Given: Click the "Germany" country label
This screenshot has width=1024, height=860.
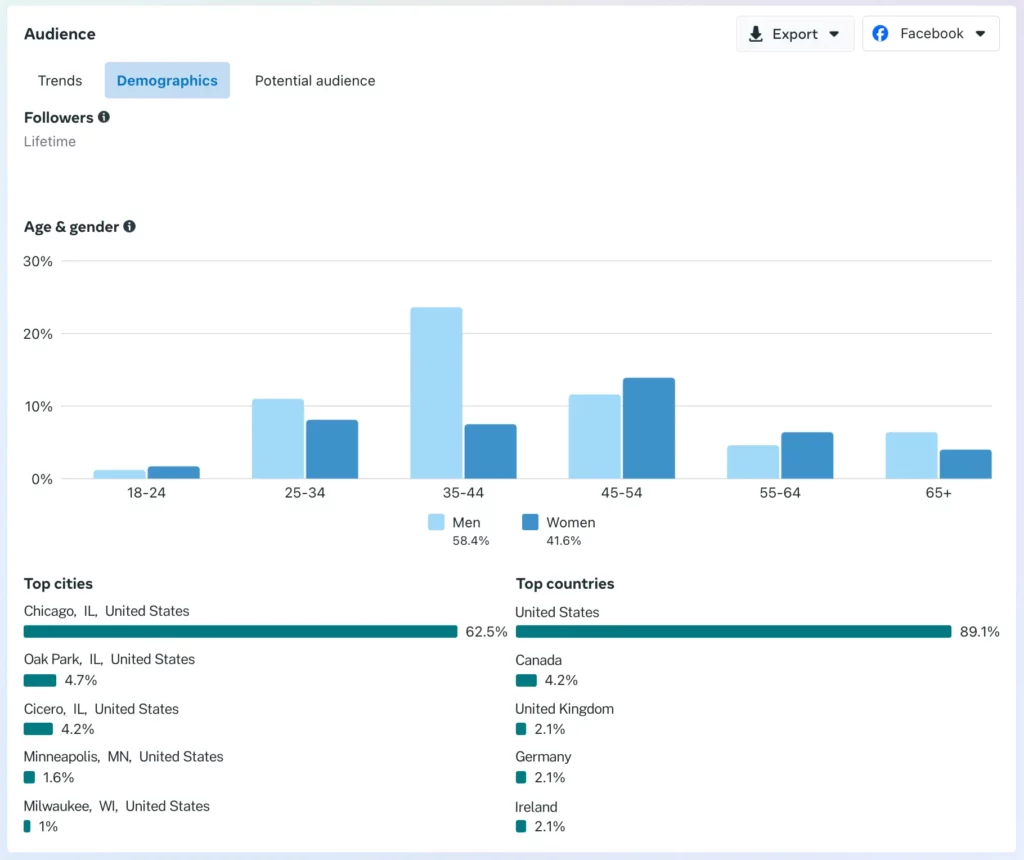Looking at the screenshot, I should click(x=543, y=757).
